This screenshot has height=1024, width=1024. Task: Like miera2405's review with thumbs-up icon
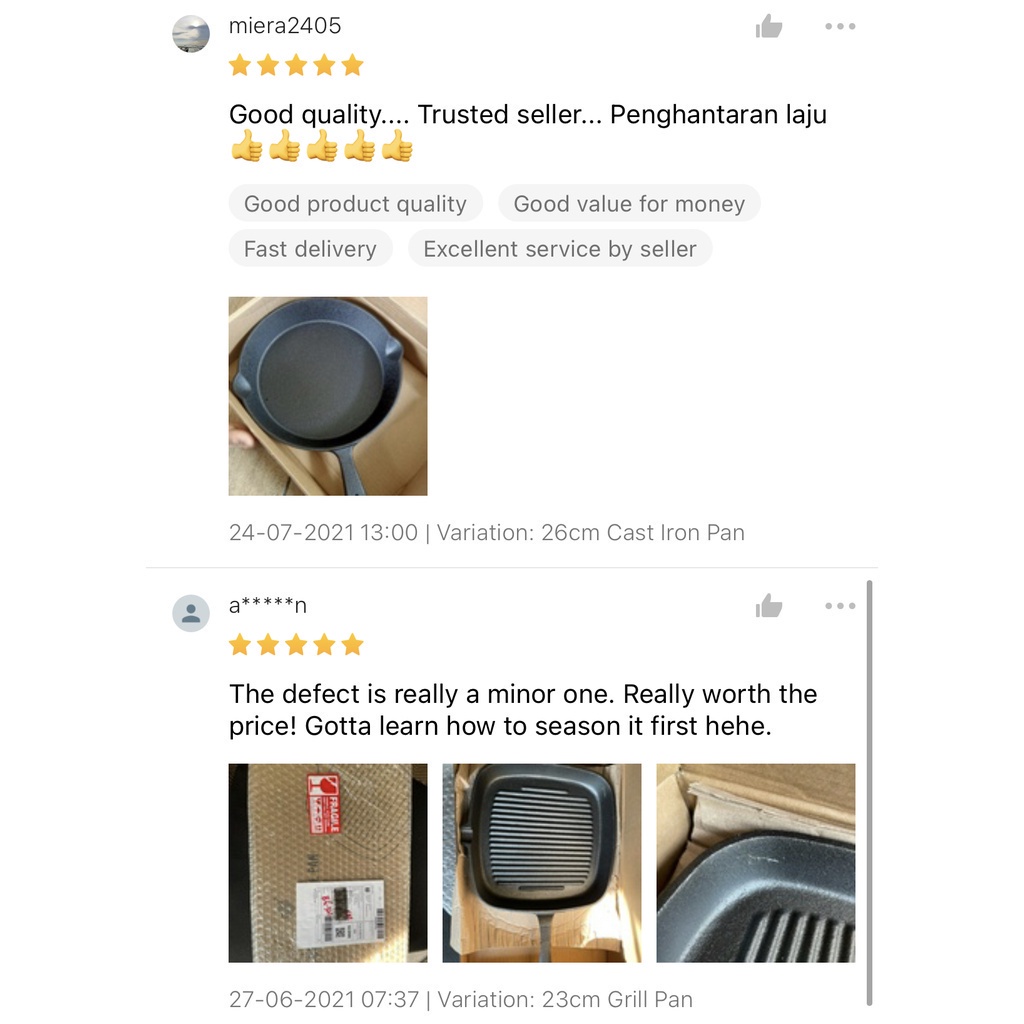coord(769,27)
